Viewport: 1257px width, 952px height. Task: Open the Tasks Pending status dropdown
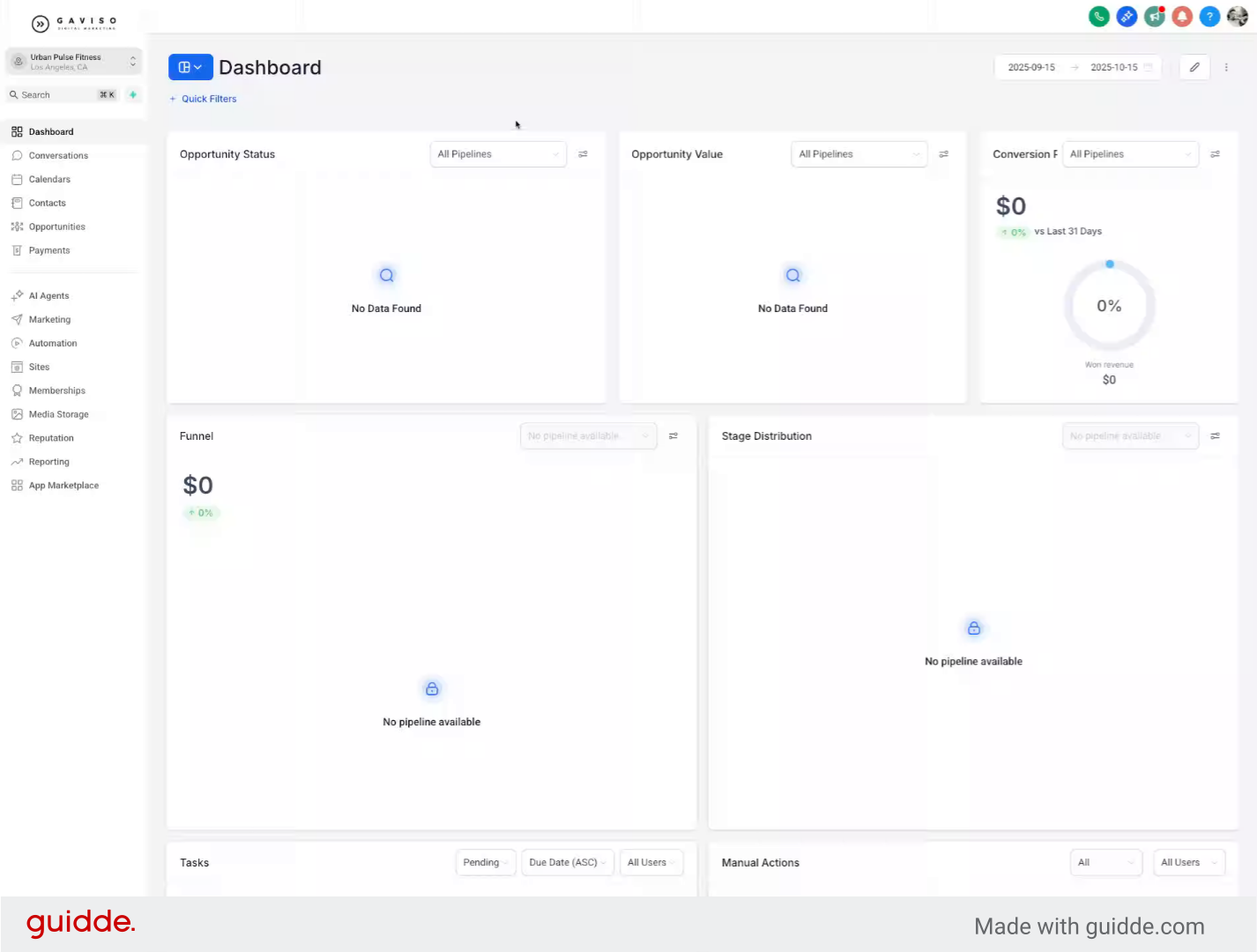(486, 862)
